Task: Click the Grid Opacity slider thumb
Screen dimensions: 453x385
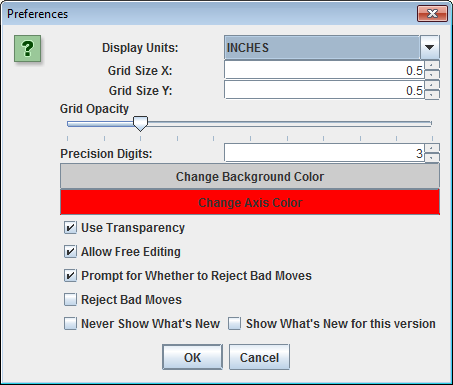Action: click(x=140, y=124)
